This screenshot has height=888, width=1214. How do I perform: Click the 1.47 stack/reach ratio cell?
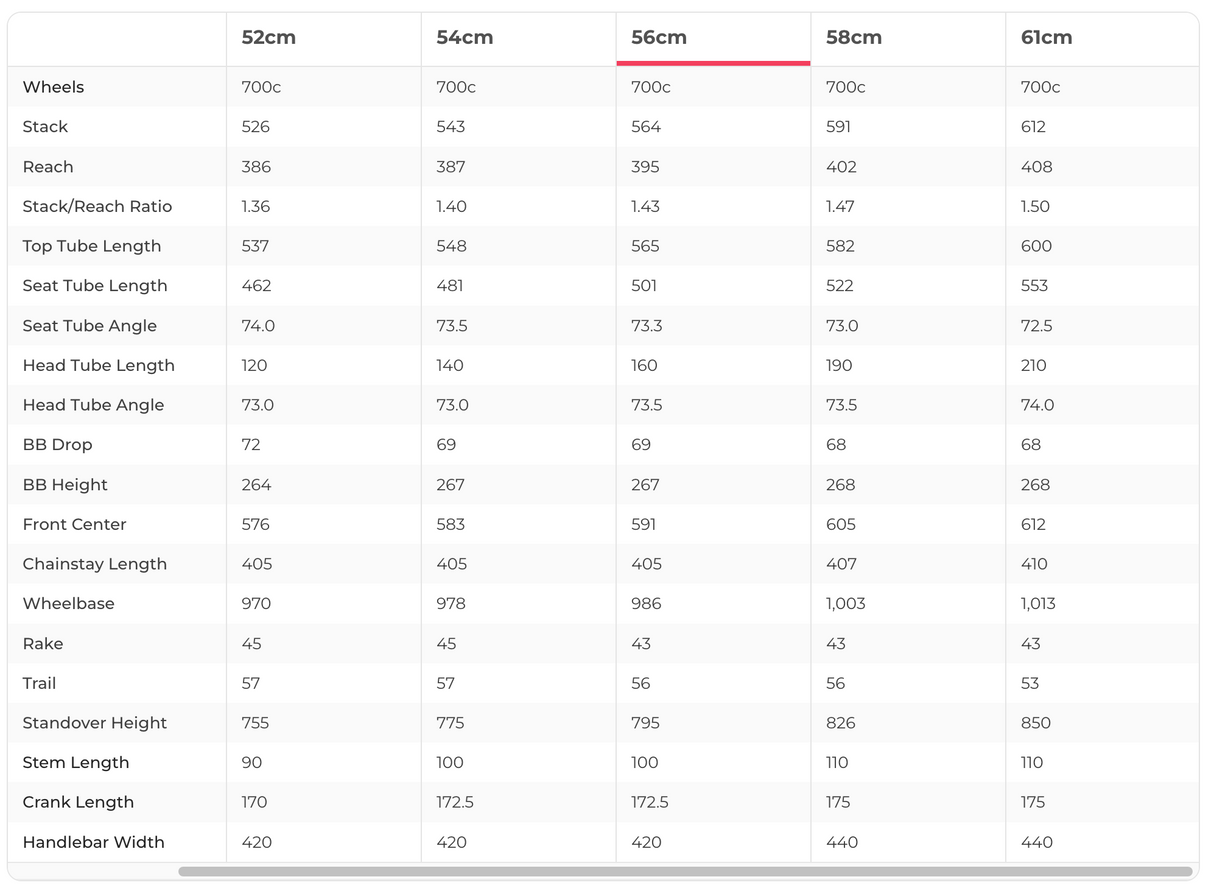click(840, 207)
